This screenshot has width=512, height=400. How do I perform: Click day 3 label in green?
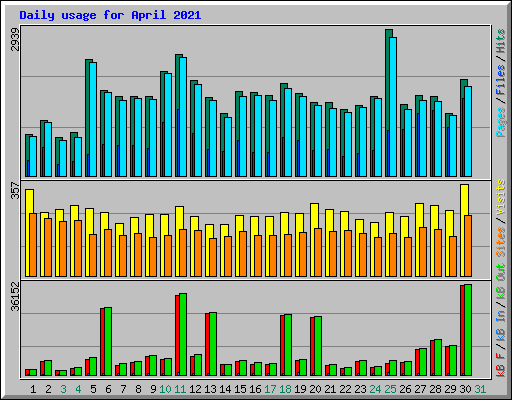[x=63, y=389]
